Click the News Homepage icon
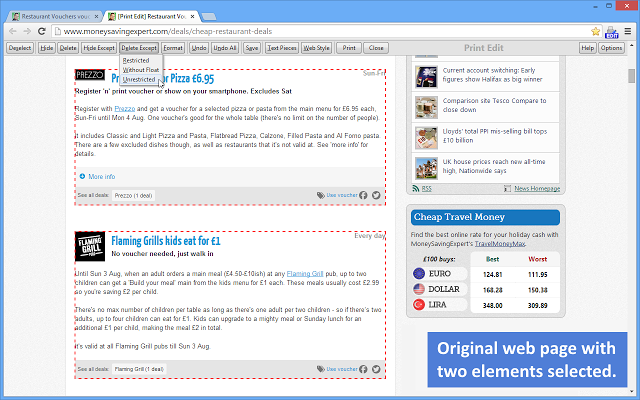 click(507, 188)
